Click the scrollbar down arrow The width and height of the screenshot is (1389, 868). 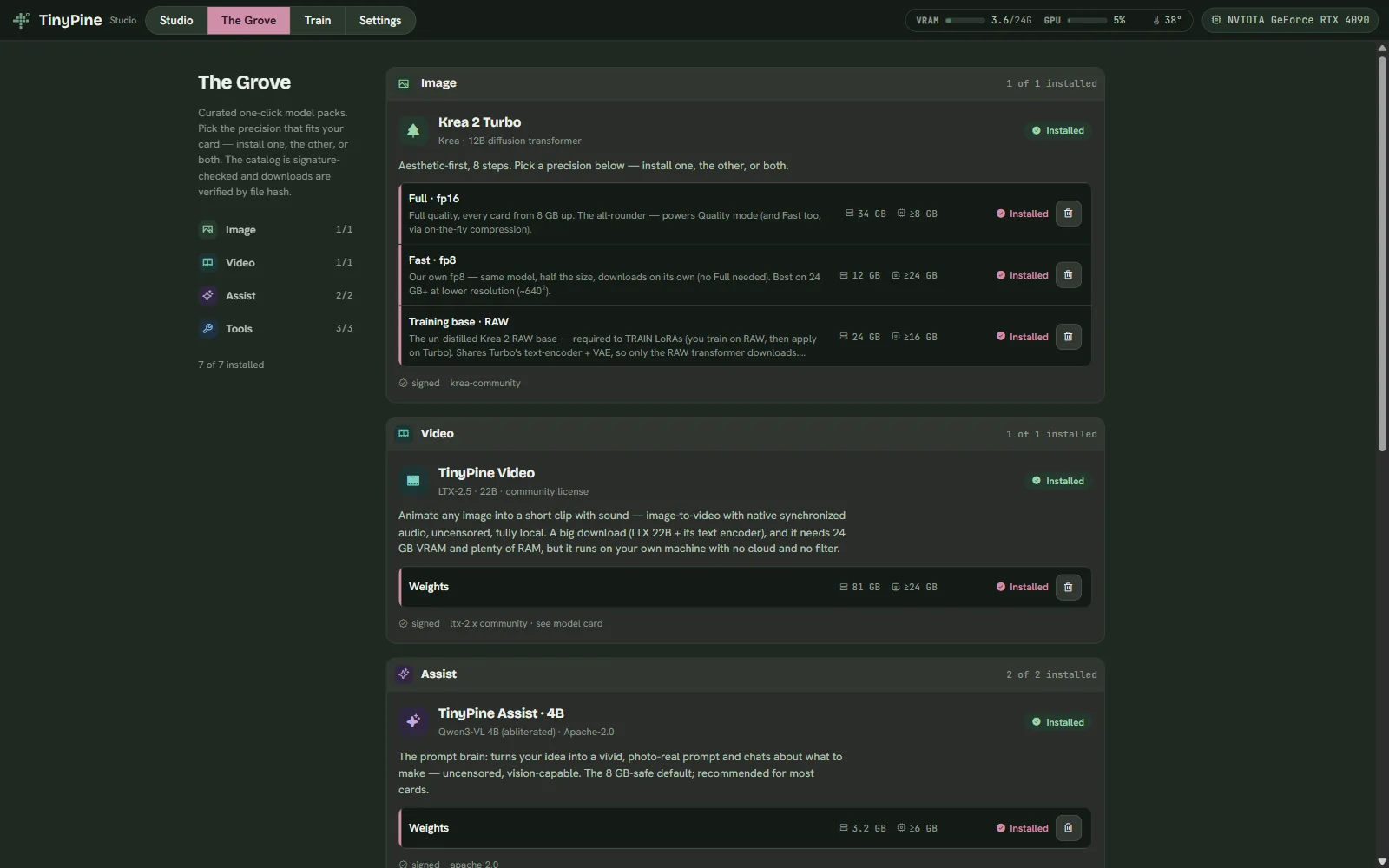tap(1382, 861)
